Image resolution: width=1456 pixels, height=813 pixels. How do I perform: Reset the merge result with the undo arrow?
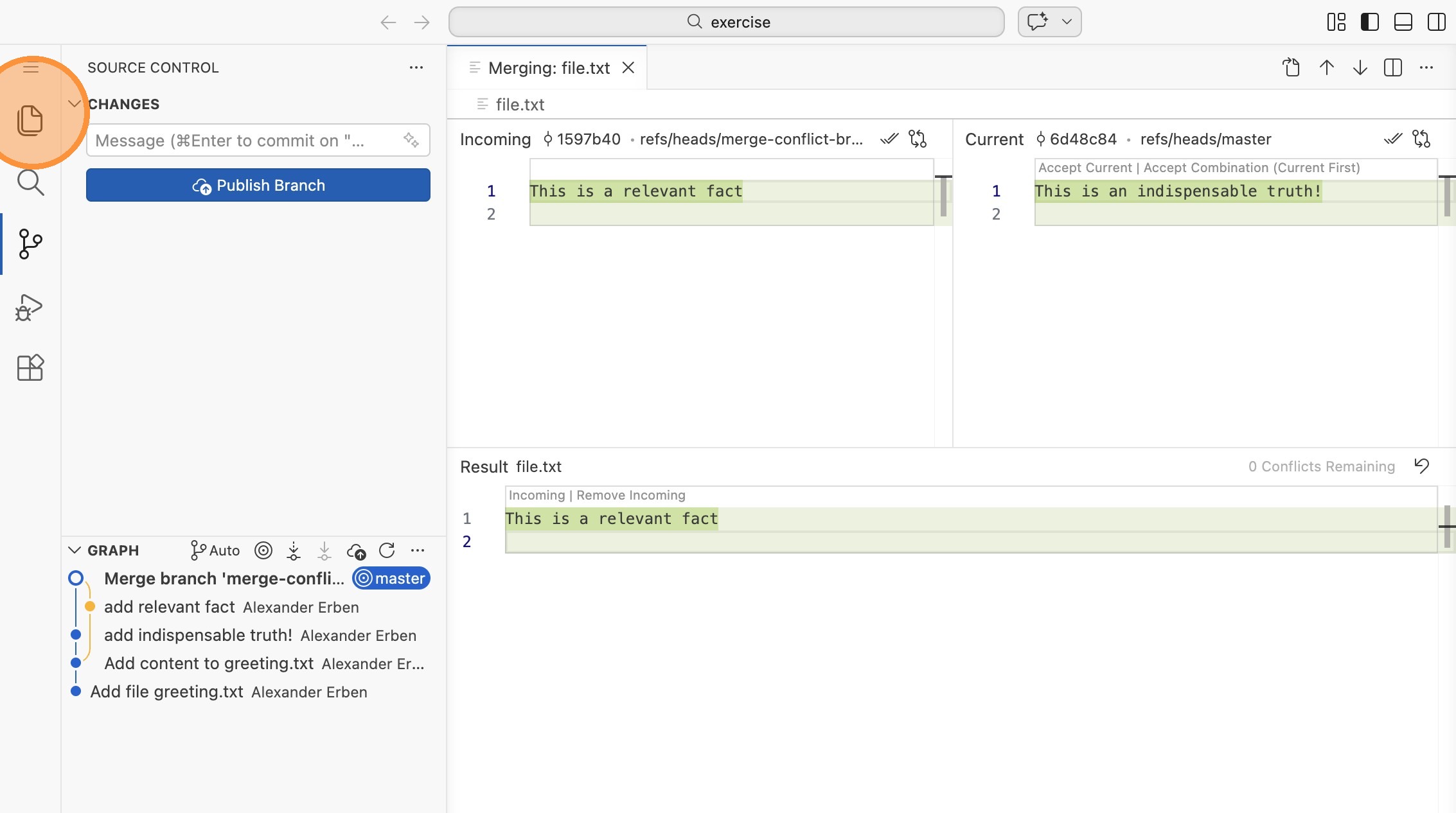(x=1421, y=466)
